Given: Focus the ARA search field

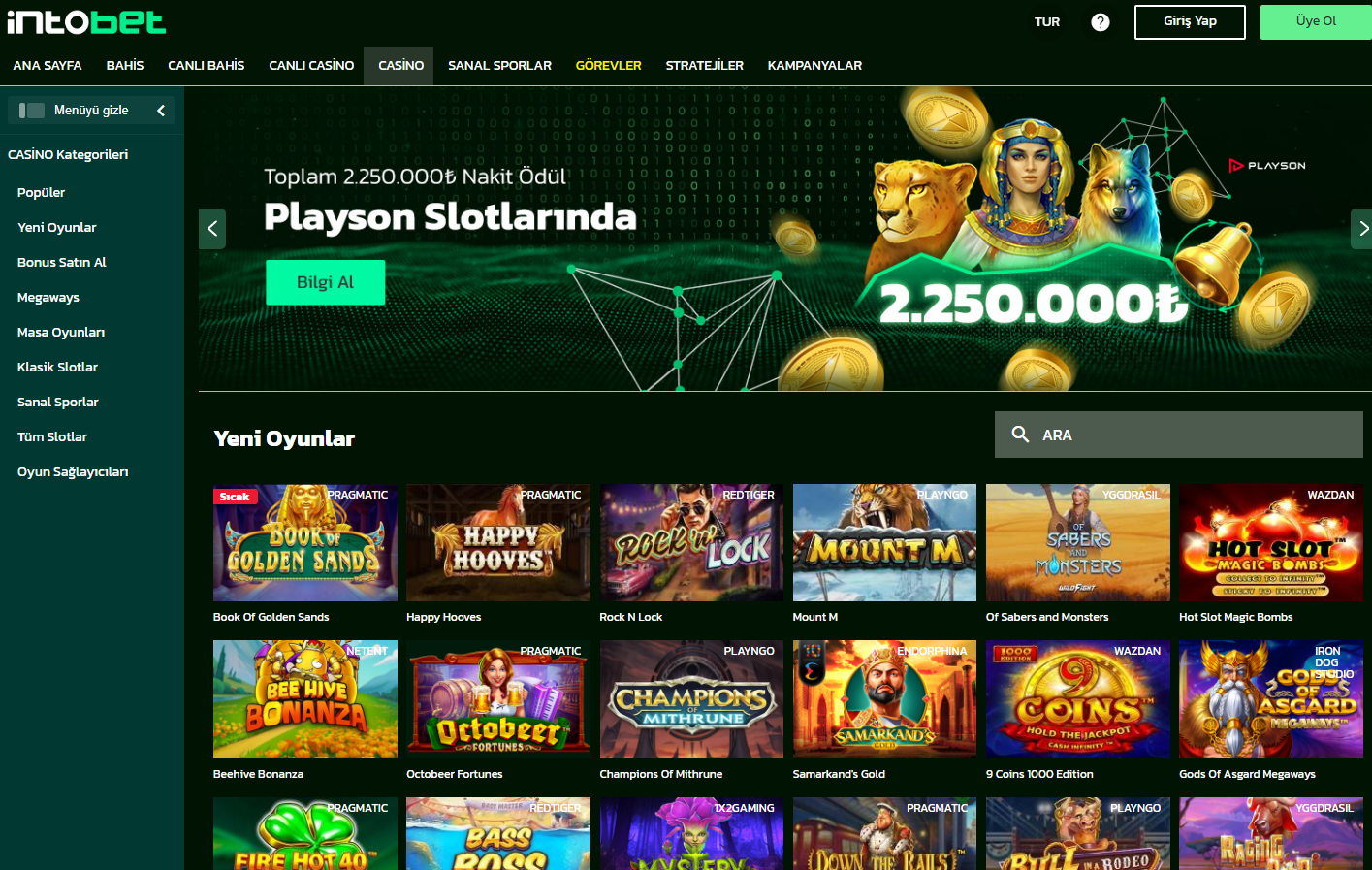Looking at the screenshot, I should click(x=1178, y=435).
